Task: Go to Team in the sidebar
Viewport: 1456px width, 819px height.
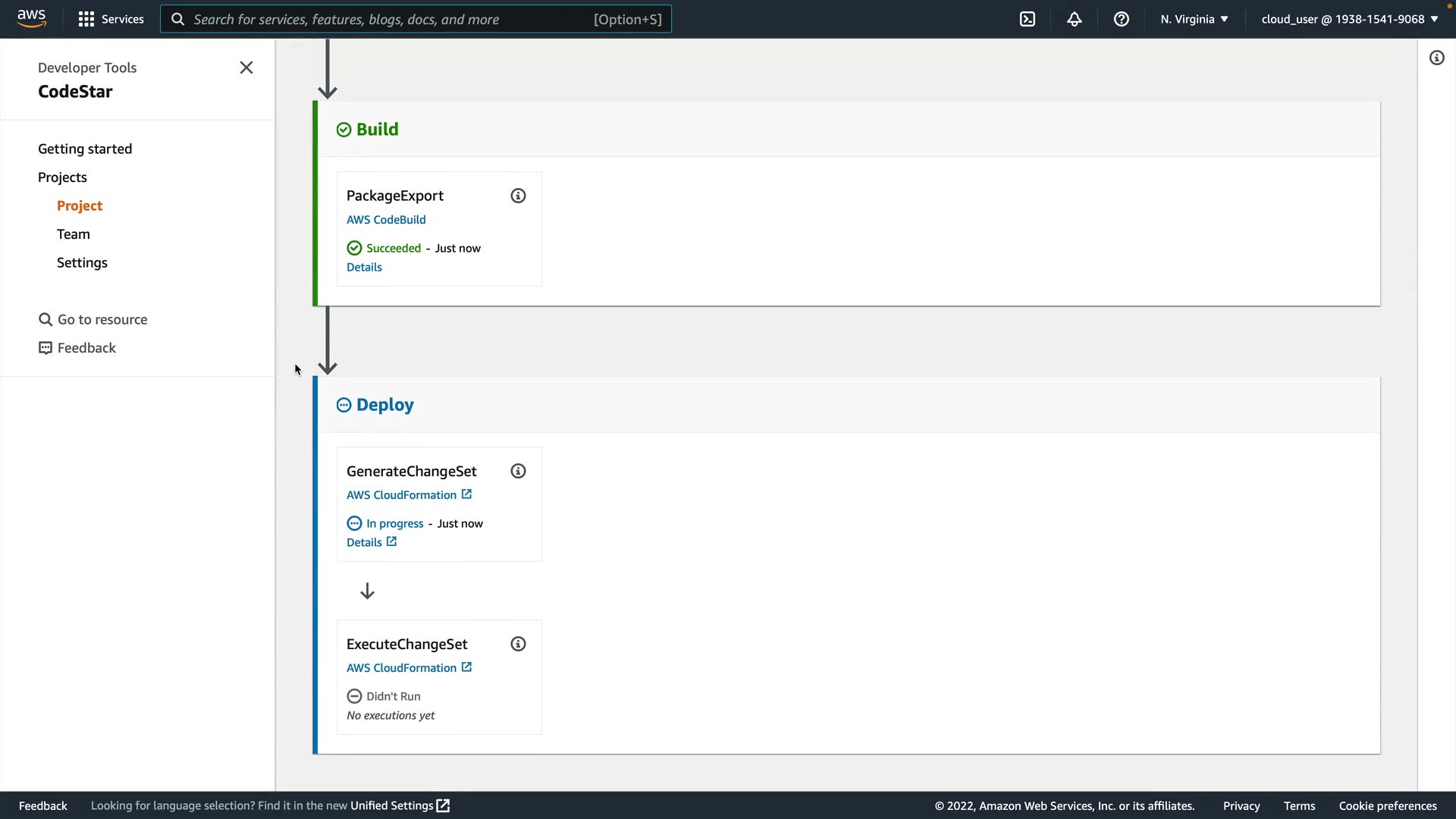Action: (74, 234)
